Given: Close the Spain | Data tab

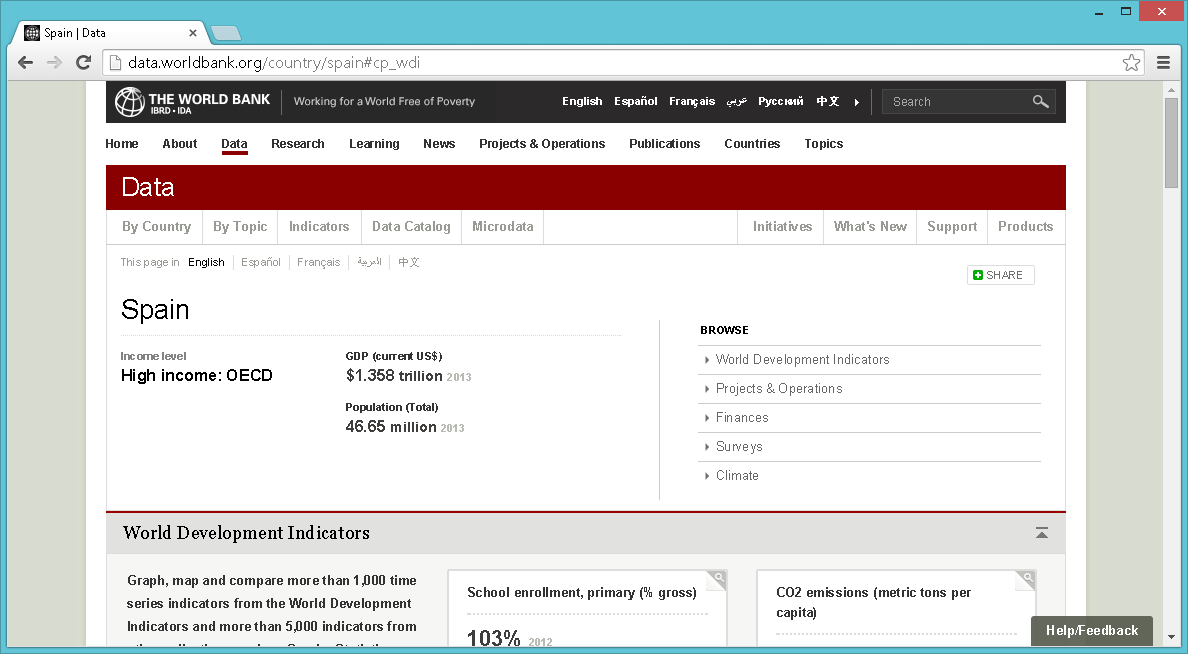Looking at the screenshot, I should (x=192, y=33).
